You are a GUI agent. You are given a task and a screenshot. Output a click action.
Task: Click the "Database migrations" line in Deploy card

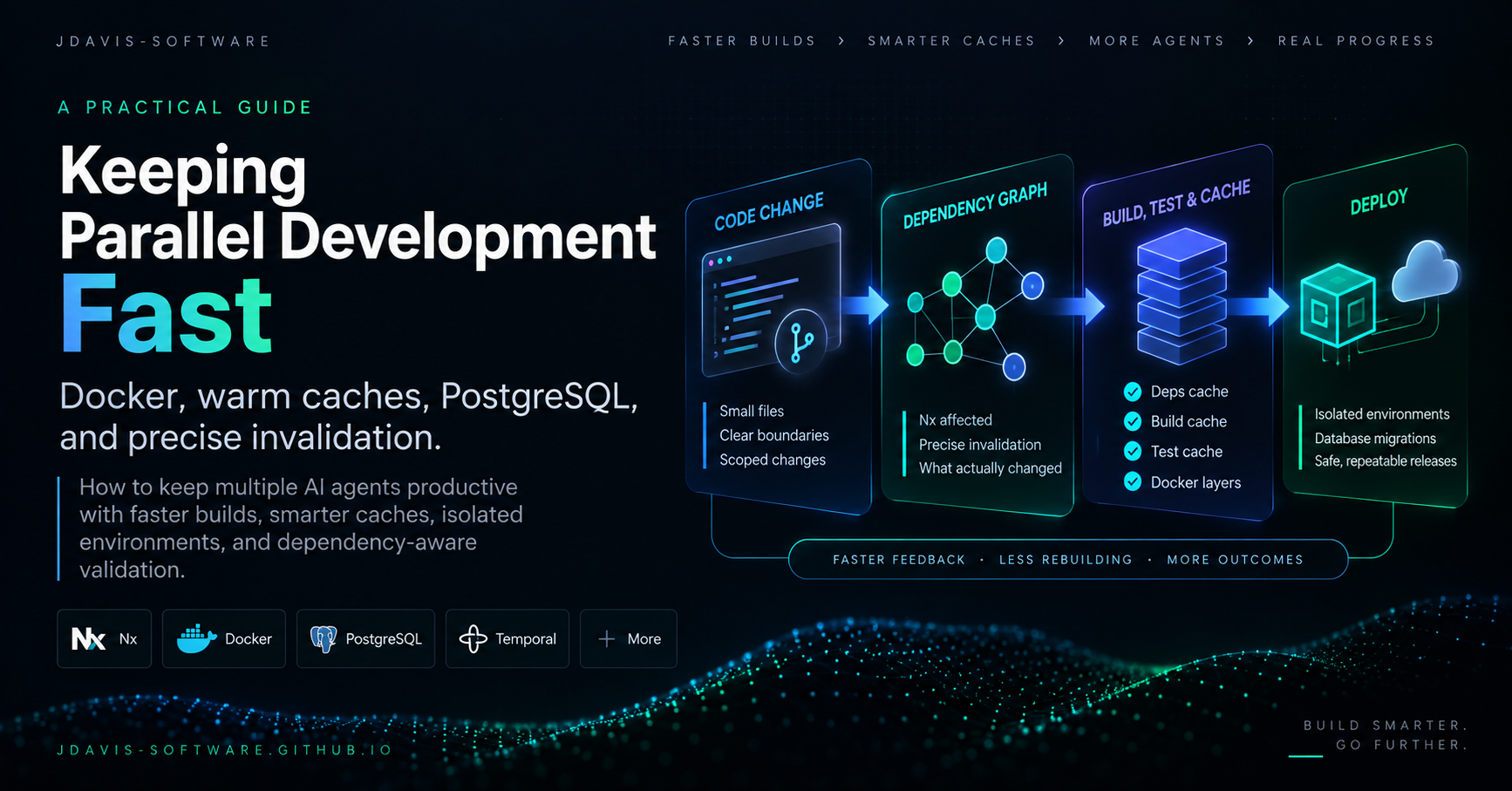(1375, 439)
